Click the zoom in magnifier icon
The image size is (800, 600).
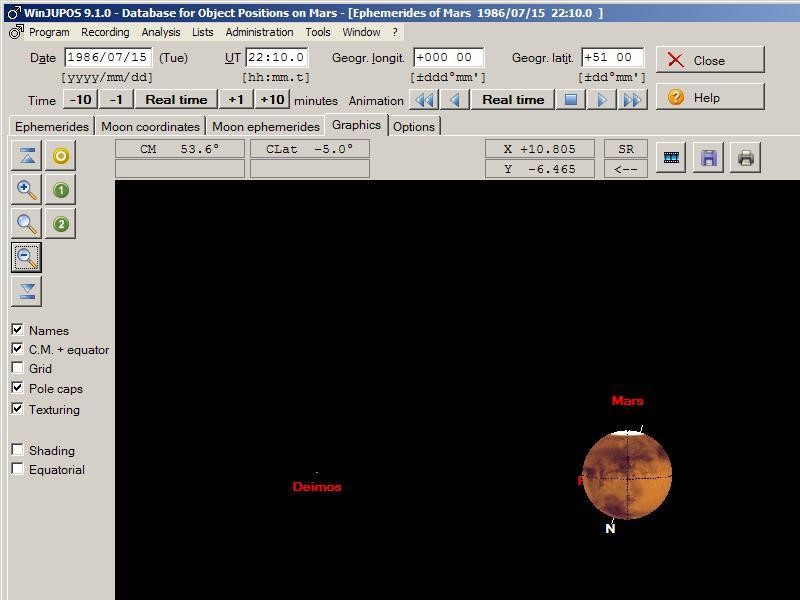27,190
